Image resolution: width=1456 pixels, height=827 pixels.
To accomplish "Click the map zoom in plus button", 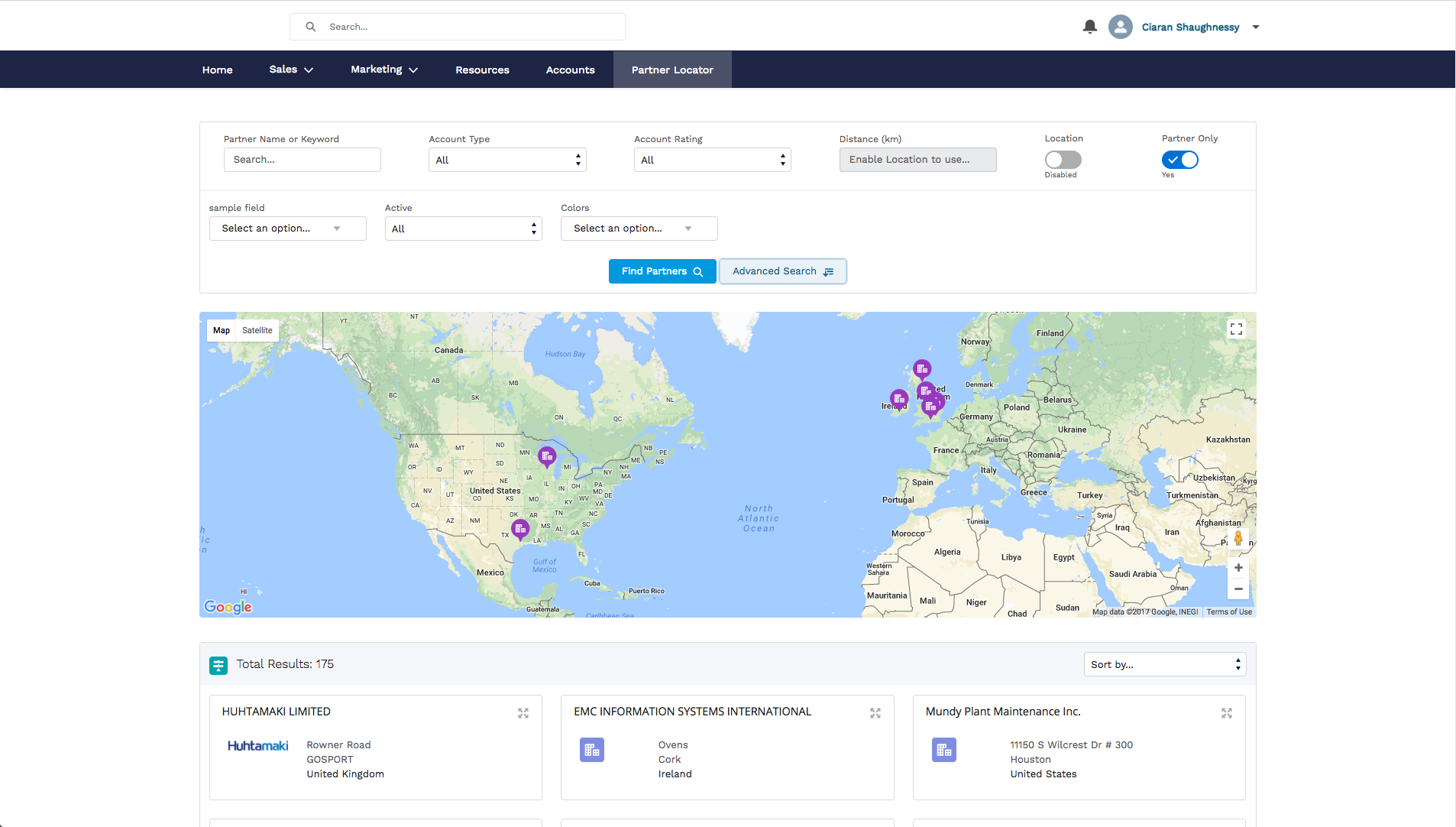I will coord(1238,568).
